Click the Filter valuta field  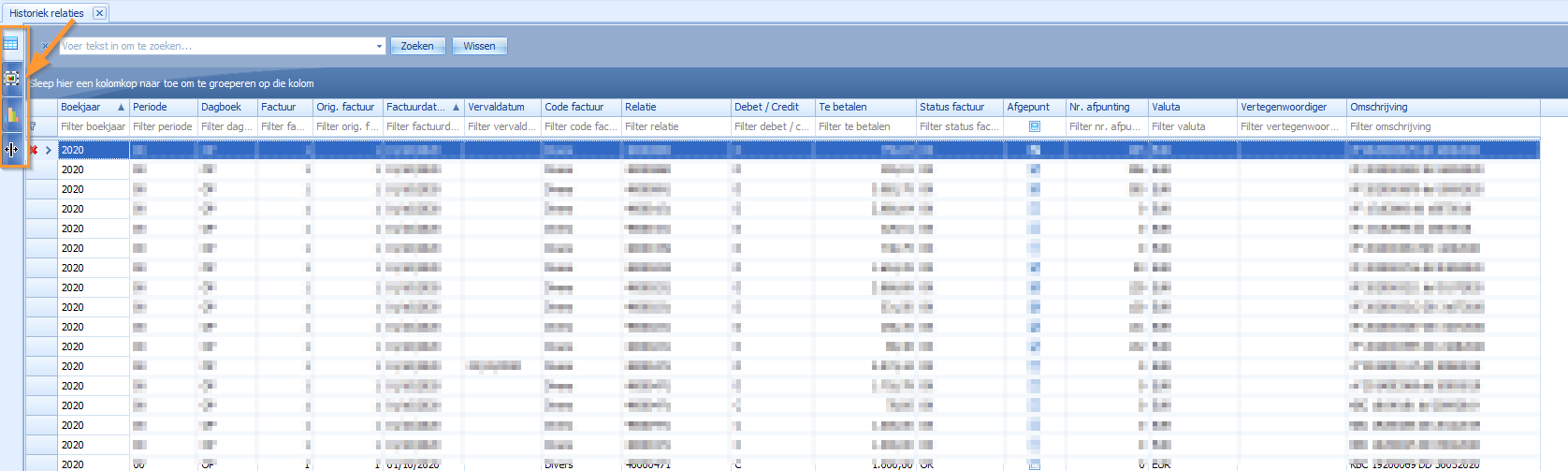coord(1193,126)
